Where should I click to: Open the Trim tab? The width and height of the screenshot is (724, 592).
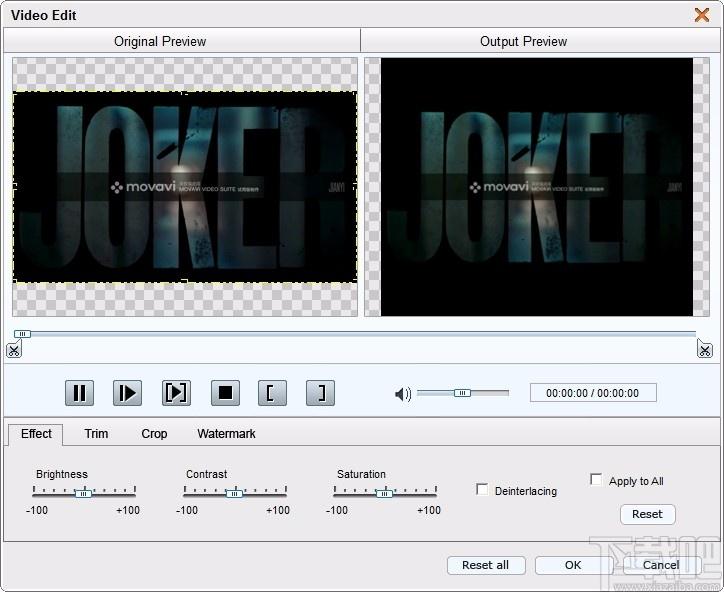pos(96,434)
